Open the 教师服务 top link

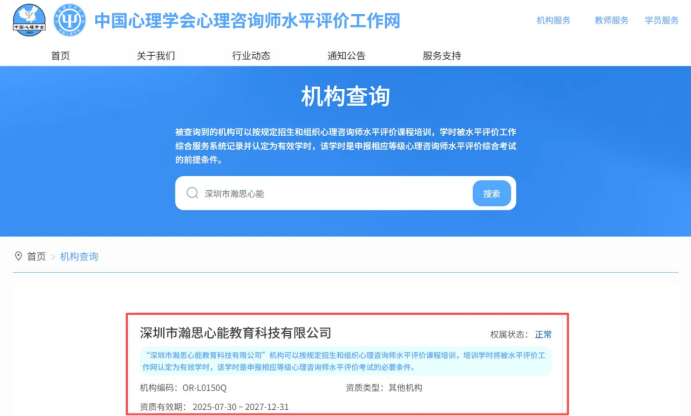611,20
